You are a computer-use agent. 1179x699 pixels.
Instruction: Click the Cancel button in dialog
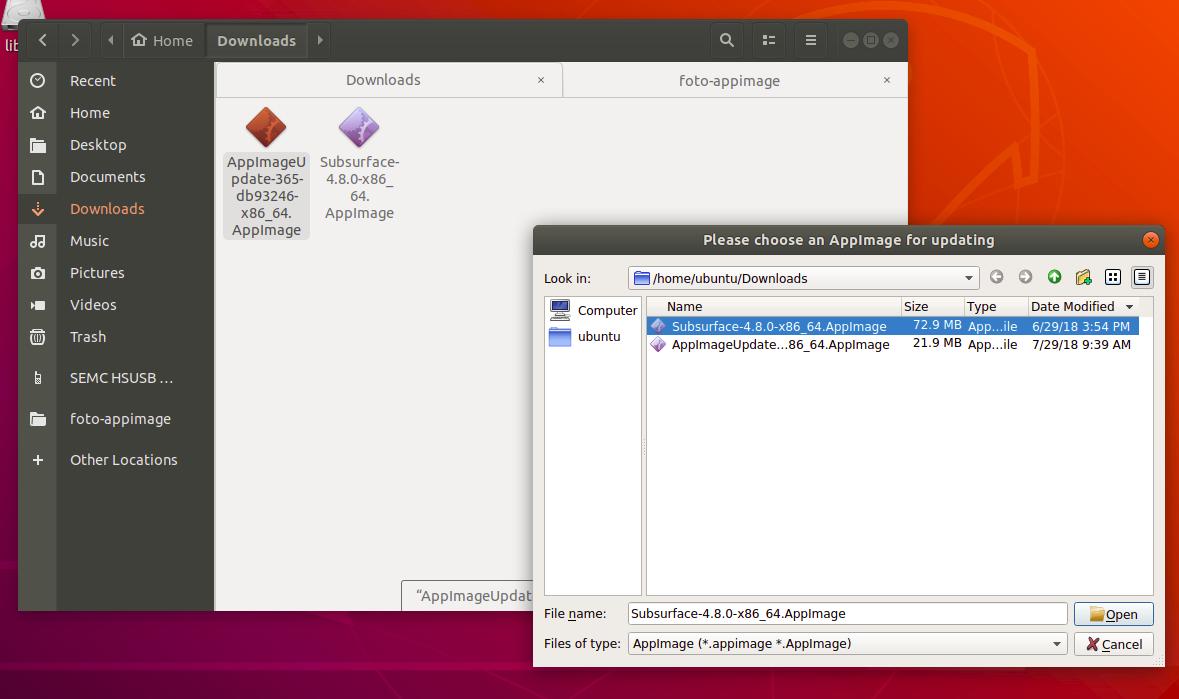[x=1114, y=644]
